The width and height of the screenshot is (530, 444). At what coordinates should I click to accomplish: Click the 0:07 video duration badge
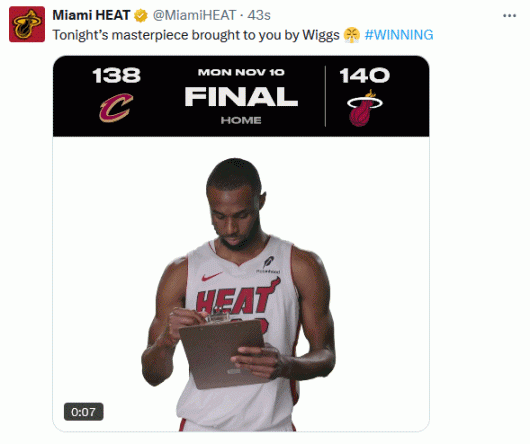click(x=83, y=412)
